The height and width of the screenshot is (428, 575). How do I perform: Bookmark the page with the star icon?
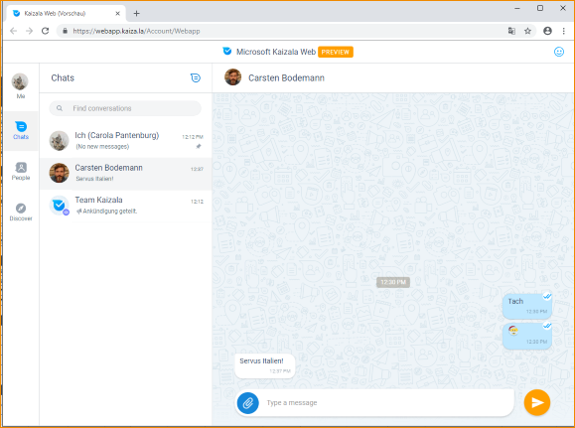(x=527, y=31)
